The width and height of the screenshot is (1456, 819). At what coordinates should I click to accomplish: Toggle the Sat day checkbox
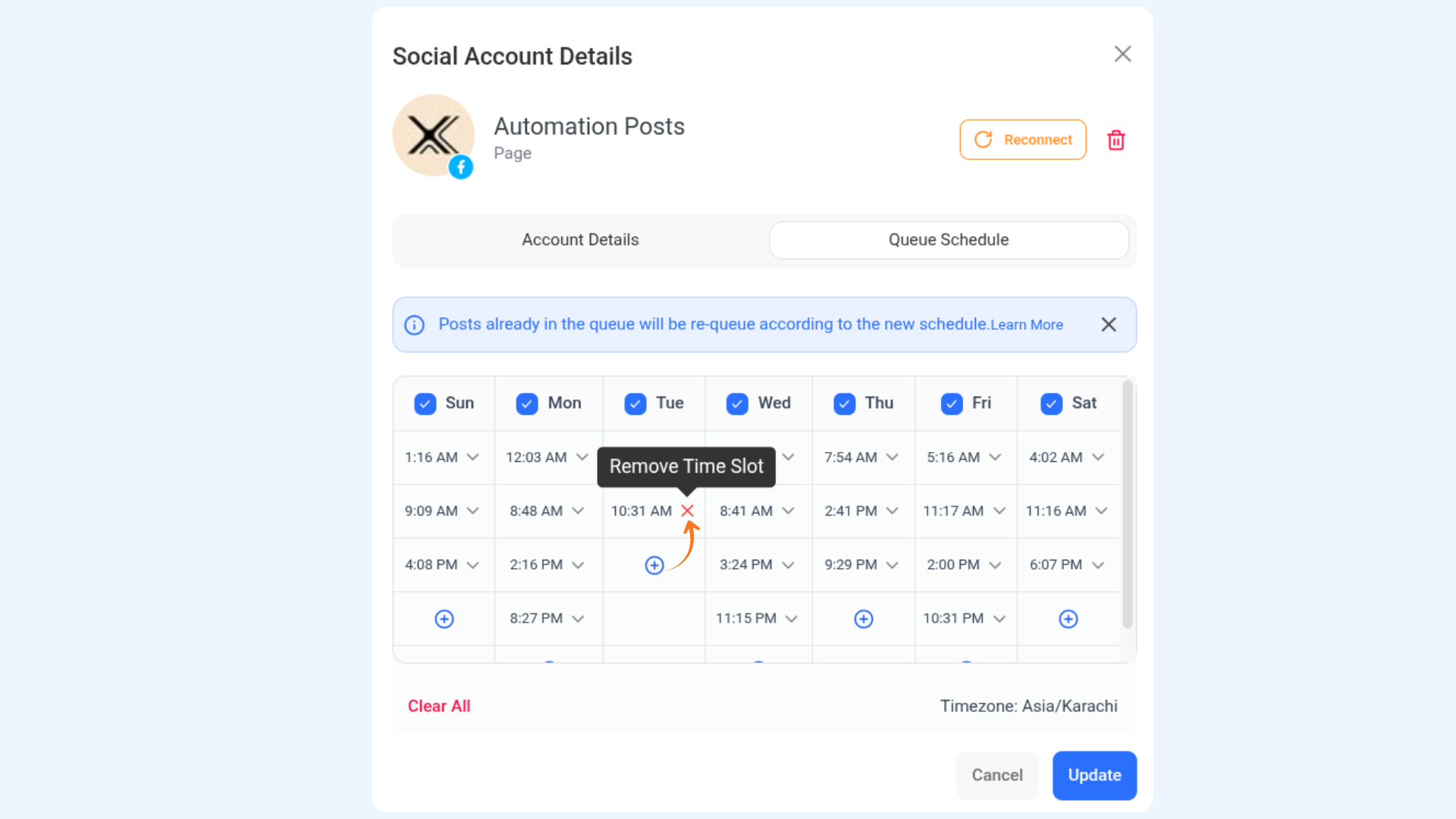1051,403
